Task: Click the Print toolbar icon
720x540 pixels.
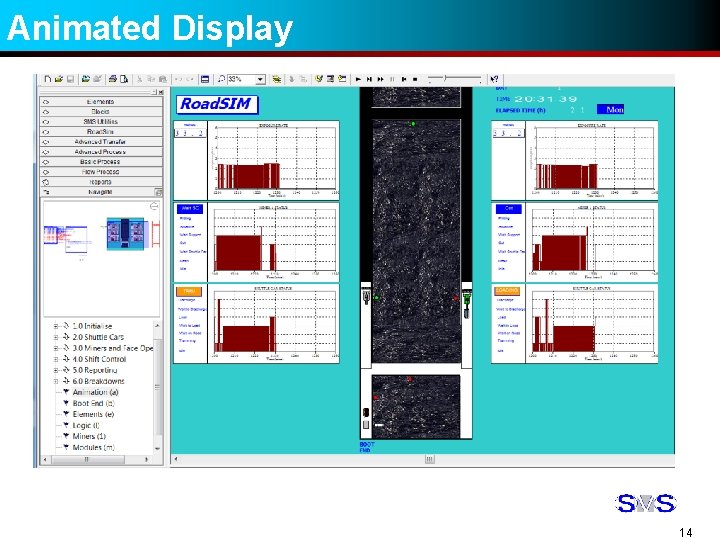Action: point(112,79)
